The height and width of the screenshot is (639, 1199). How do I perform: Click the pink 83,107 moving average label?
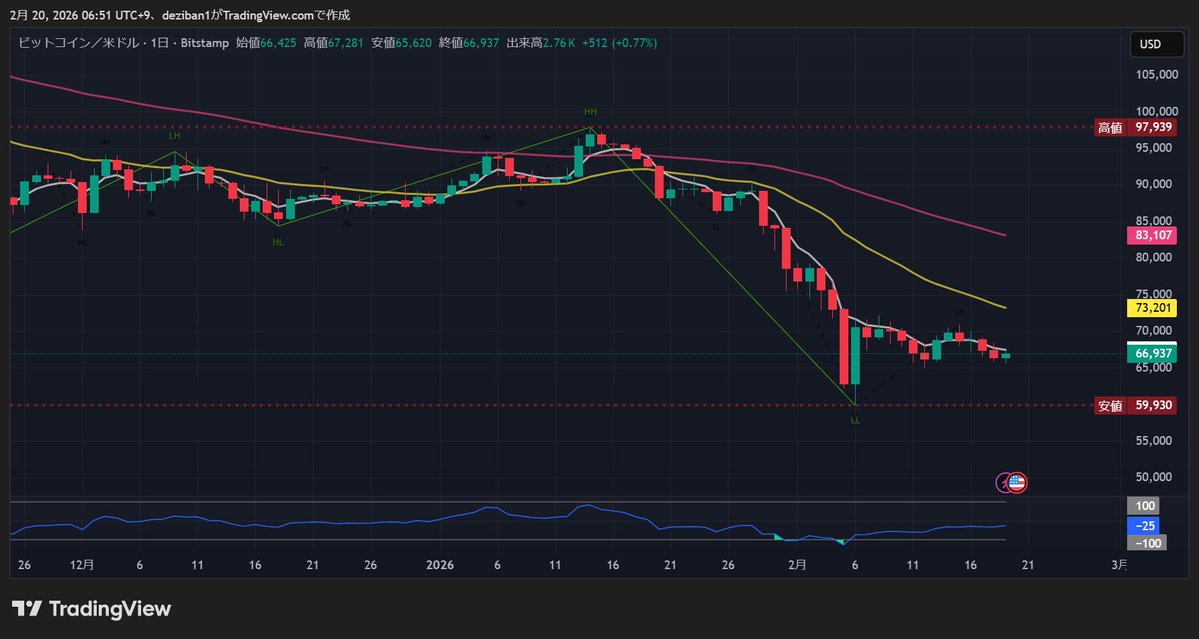1154,235
